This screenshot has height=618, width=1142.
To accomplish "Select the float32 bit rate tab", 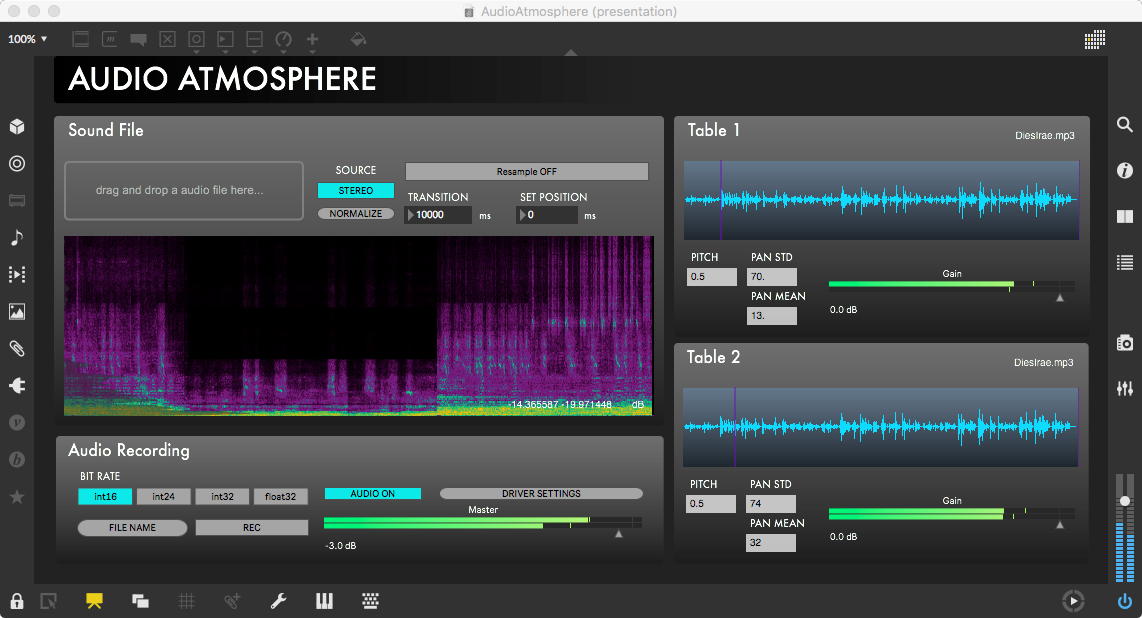I will coord(281,496).
